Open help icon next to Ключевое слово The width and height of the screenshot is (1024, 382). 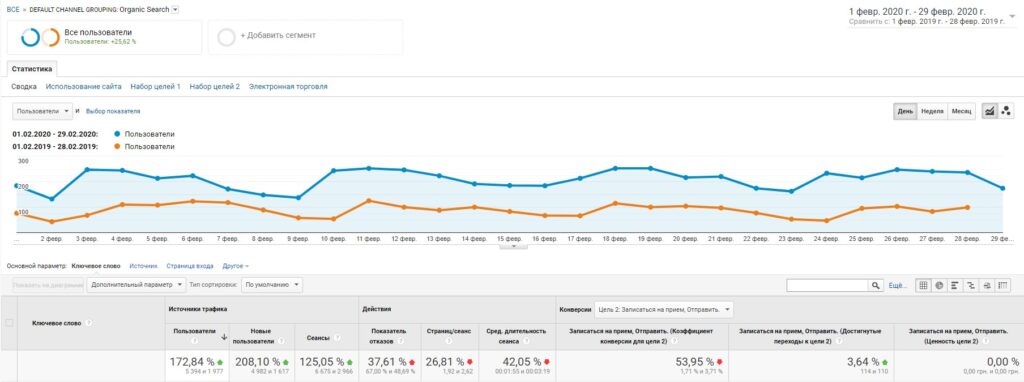tap(89, 323)
